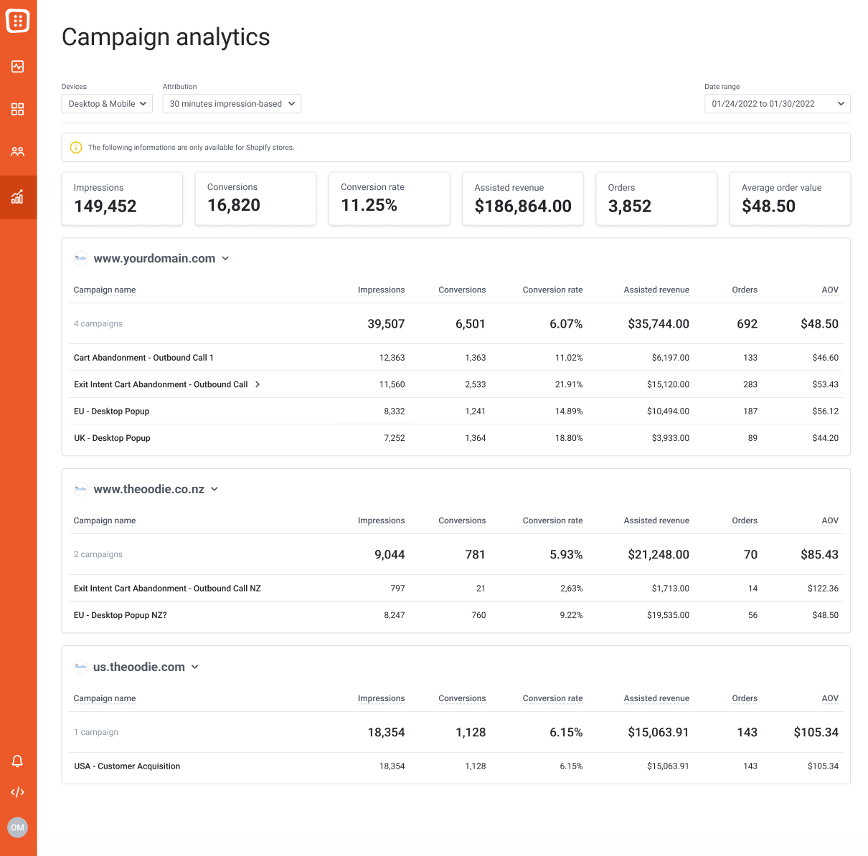Collapse the www.yourdomain.com section
Image resolution: width=868 pixels, height=856 pixels.
click(225, 259)
